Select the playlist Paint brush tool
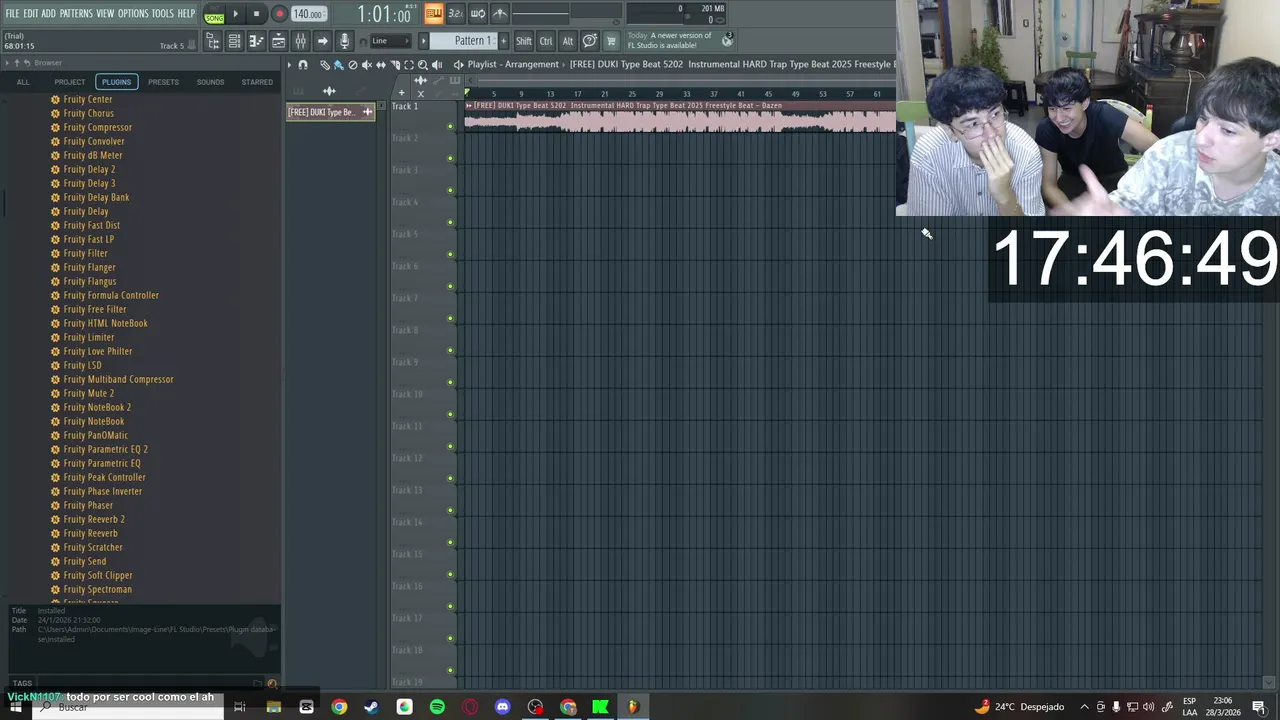This screenshot has height=720, width=1280. pyautogui.click(x=338, y=65)
